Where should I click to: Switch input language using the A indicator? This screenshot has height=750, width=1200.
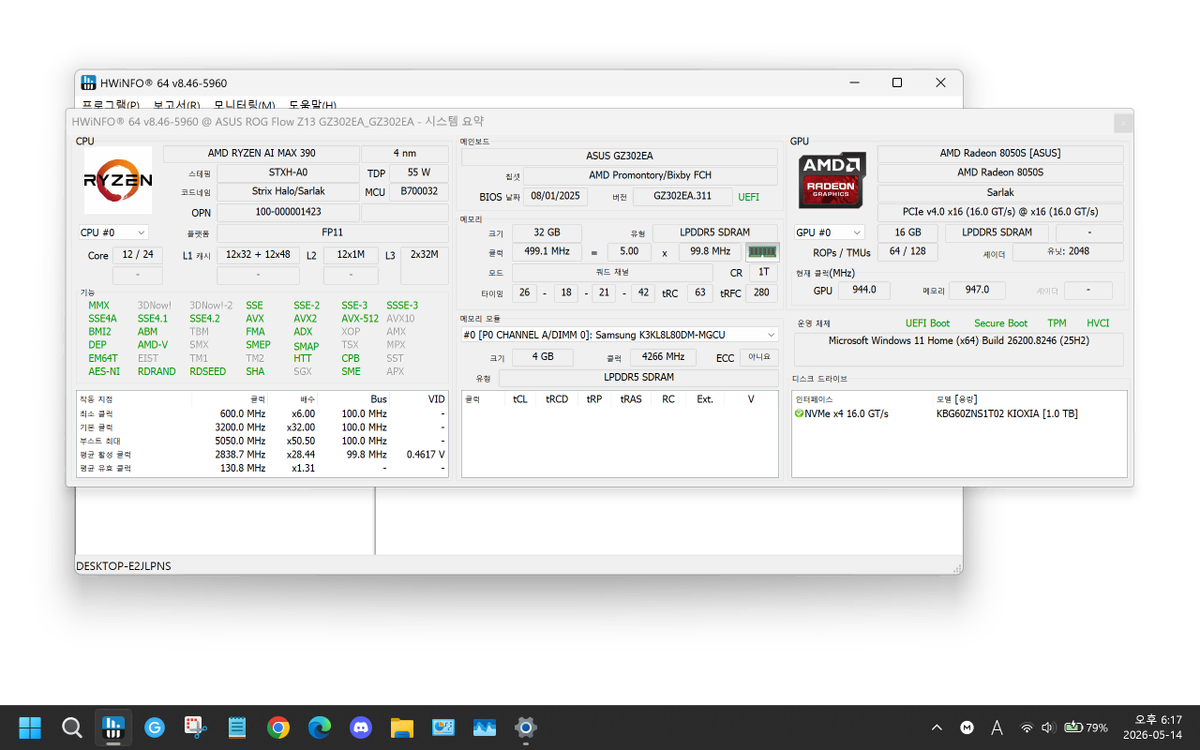[x=997, y=727]
